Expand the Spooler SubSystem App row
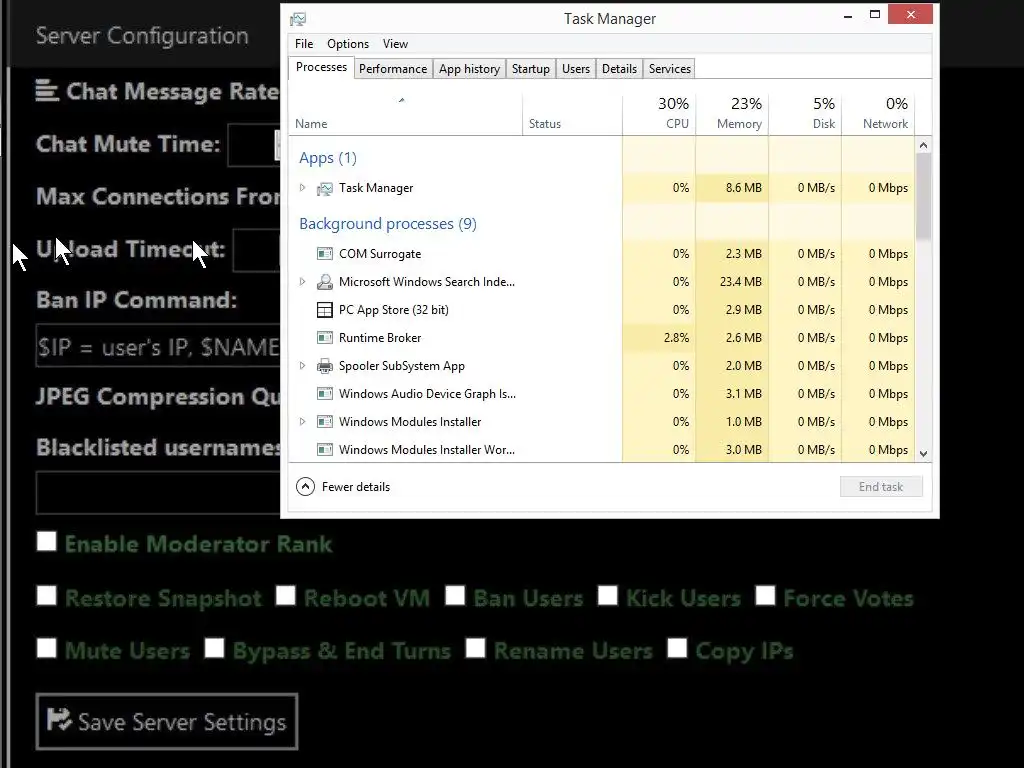The height and width of the screenshot is (768, 1024). (302, 366)
